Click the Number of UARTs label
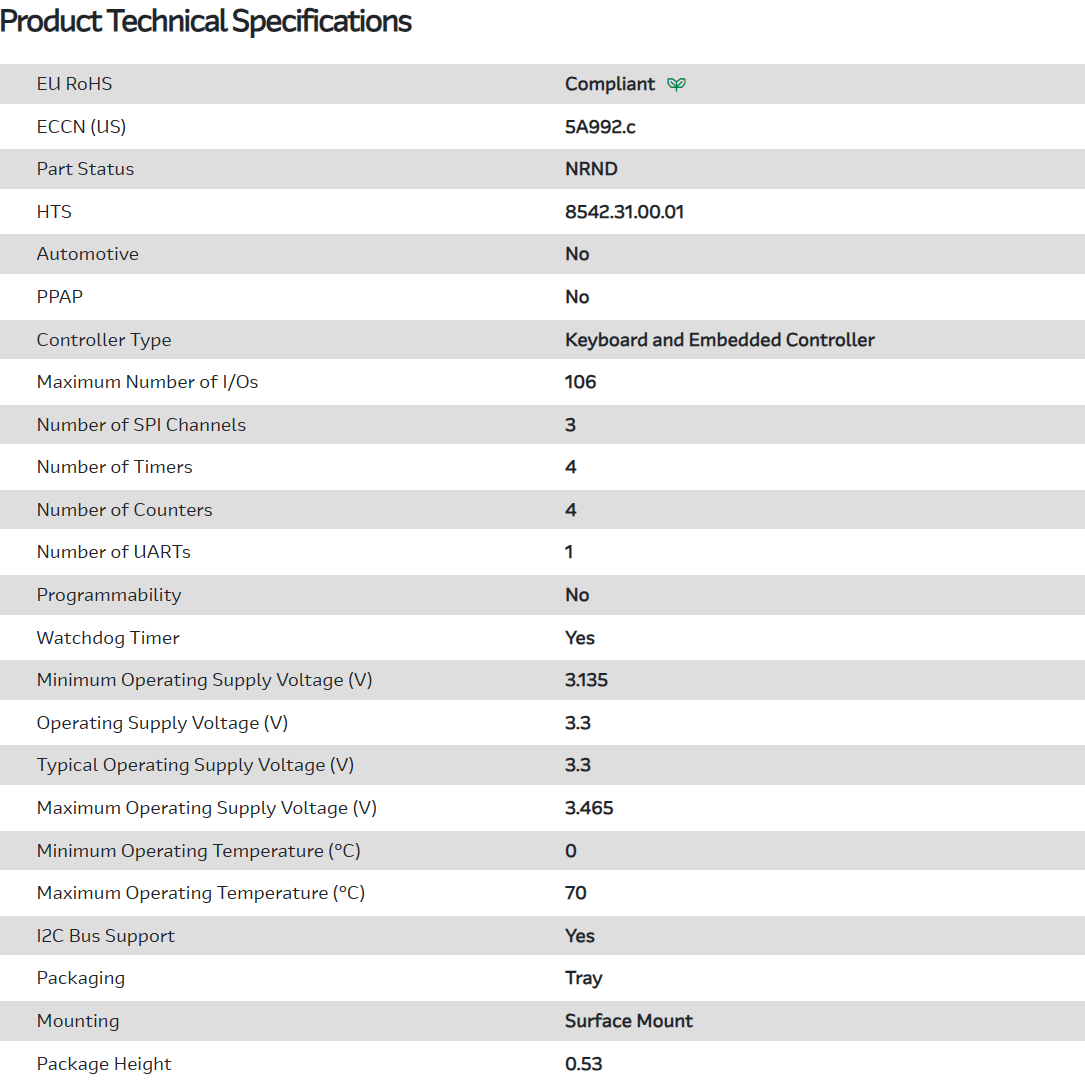 click(113, 552)
